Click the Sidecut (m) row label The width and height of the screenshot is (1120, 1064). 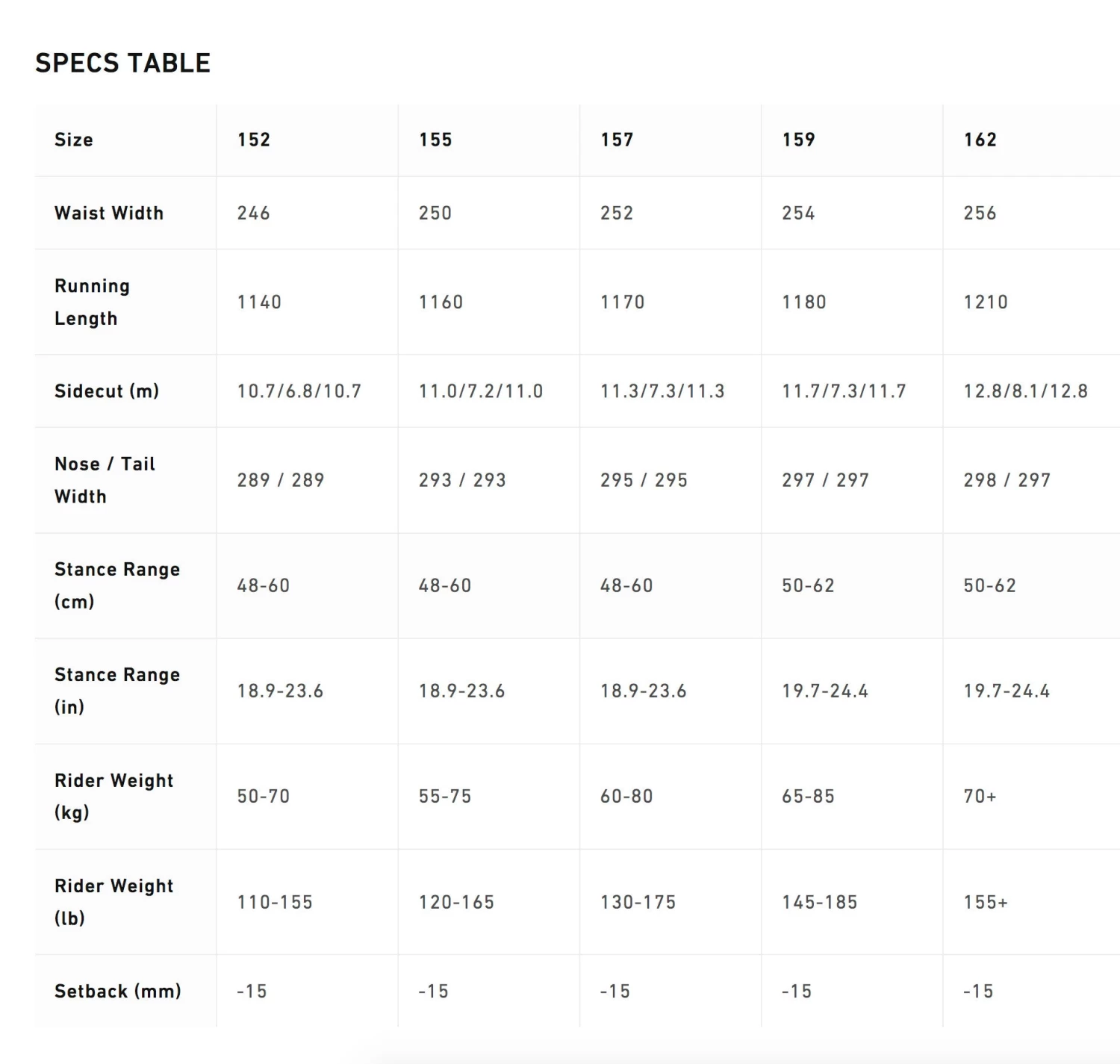click(x=107, y=391)
